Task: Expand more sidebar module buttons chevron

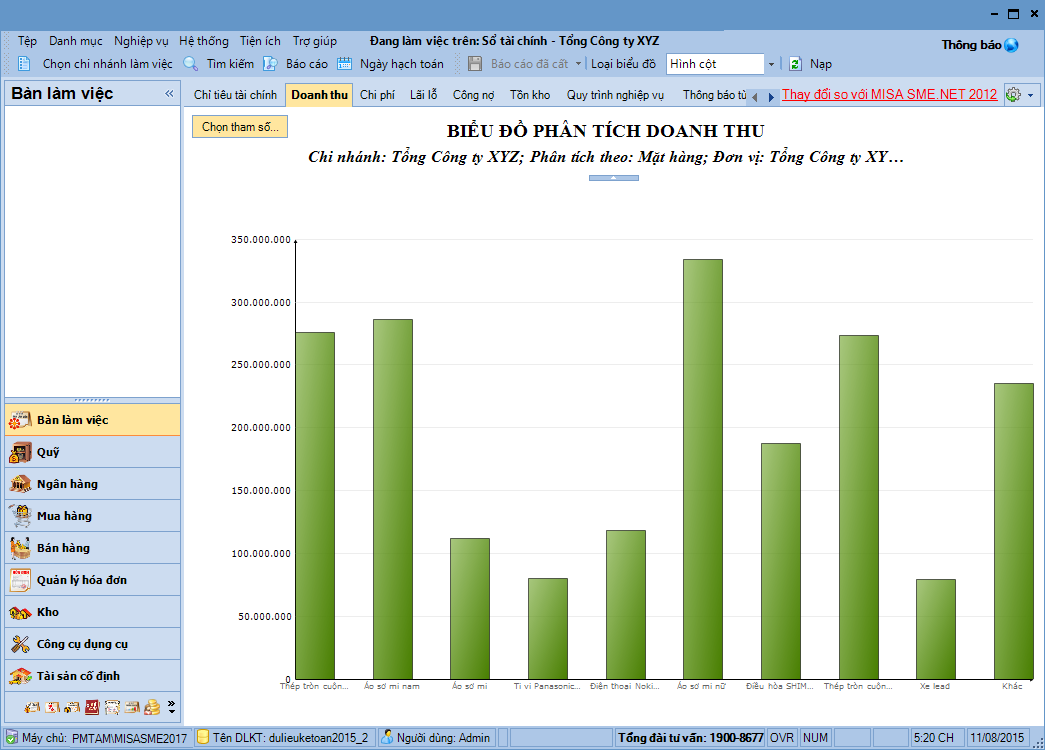Action: [171, 707]
